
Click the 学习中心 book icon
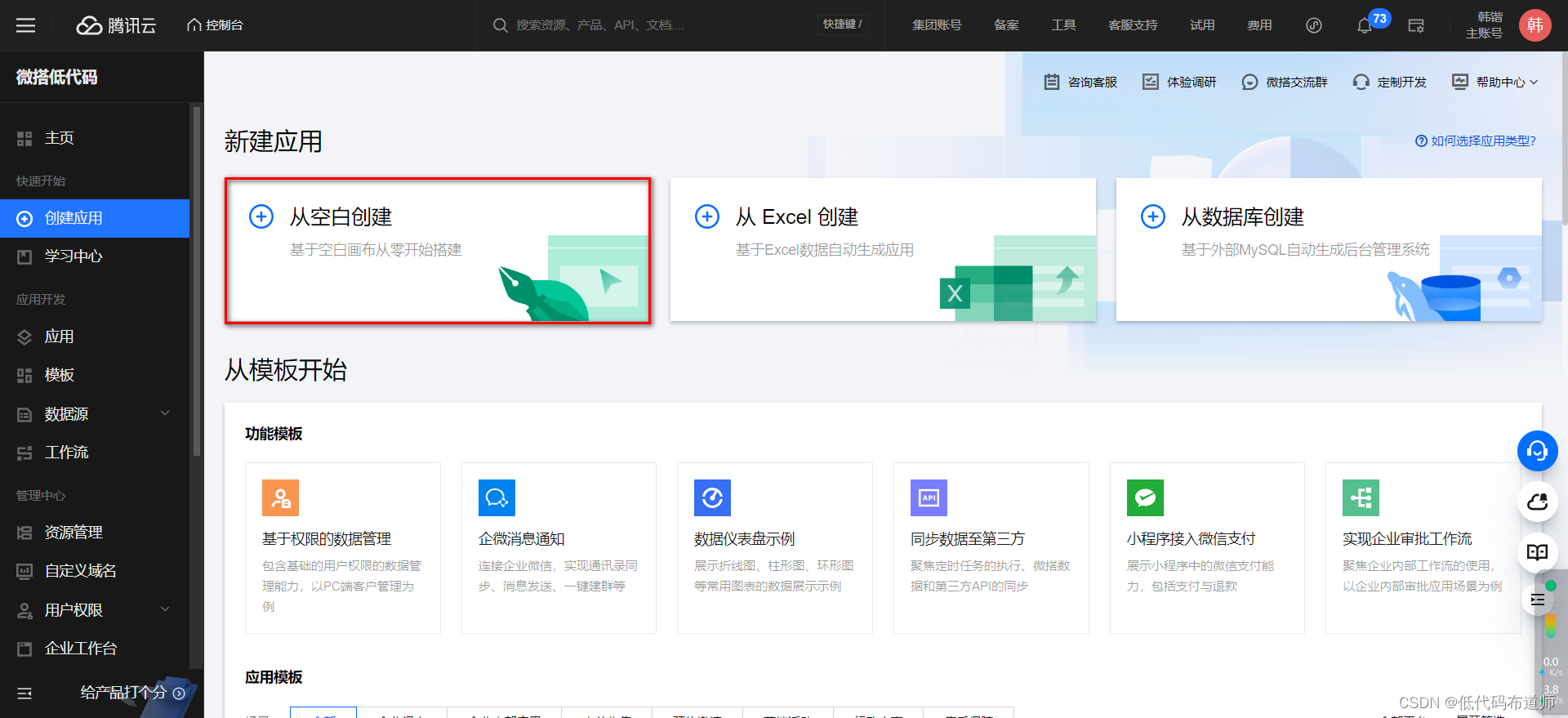24,256
